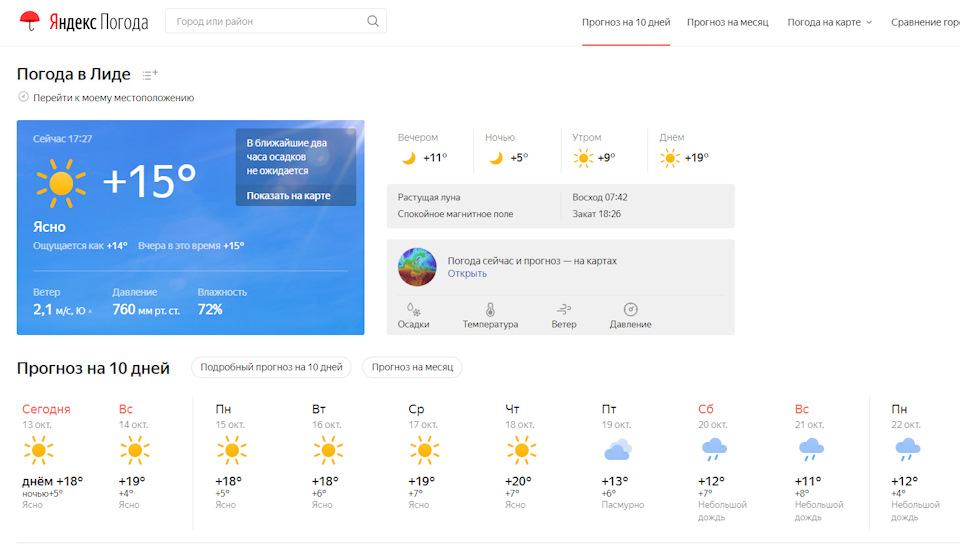Expand the Погода на карте dropdown
The height and width of the screenshot is (546, 960).
[830, 22]
